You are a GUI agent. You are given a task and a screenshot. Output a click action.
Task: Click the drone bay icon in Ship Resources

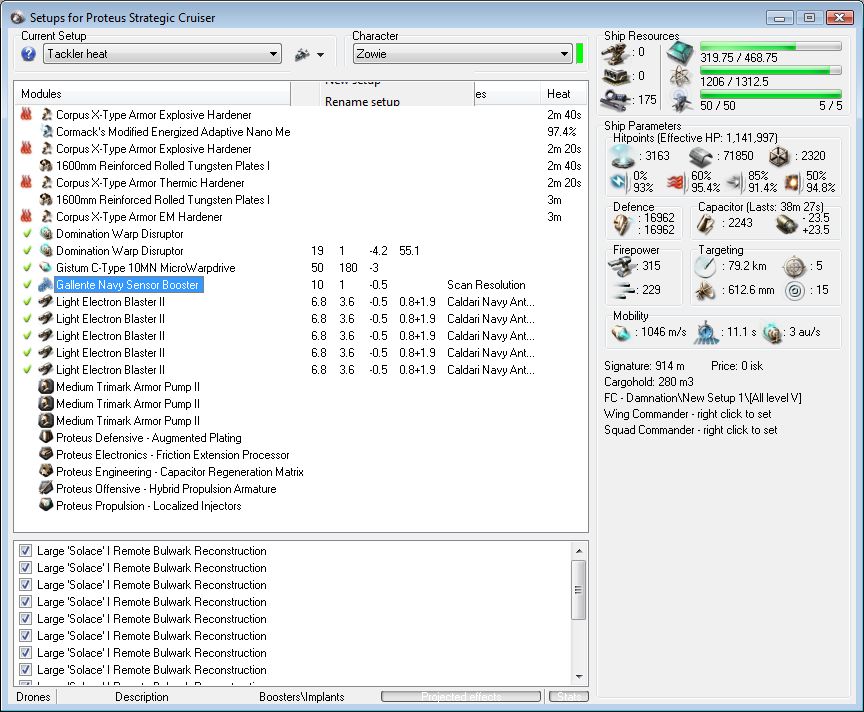(682, 101)
